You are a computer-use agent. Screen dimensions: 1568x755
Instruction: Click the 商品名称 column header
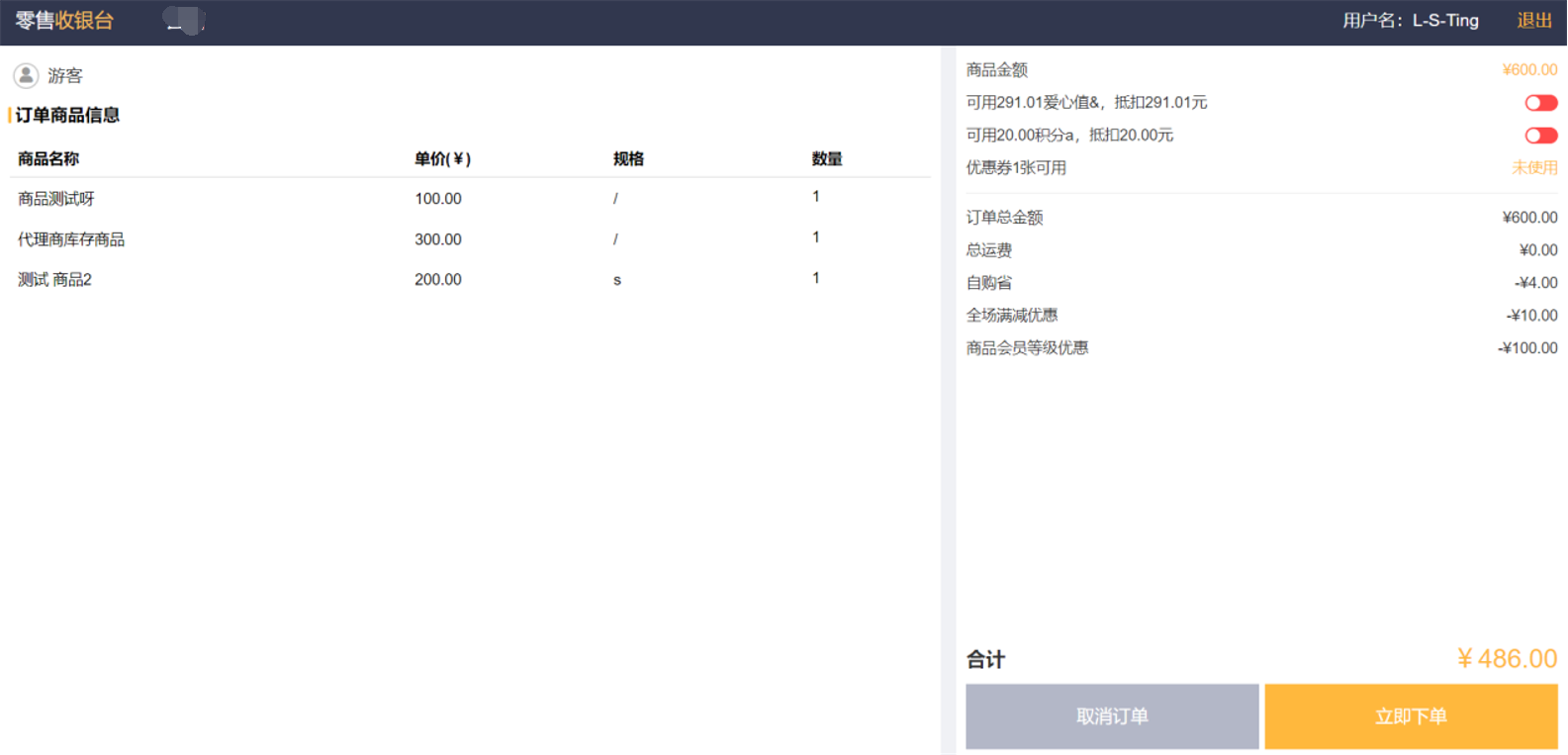tap(48, 159)
